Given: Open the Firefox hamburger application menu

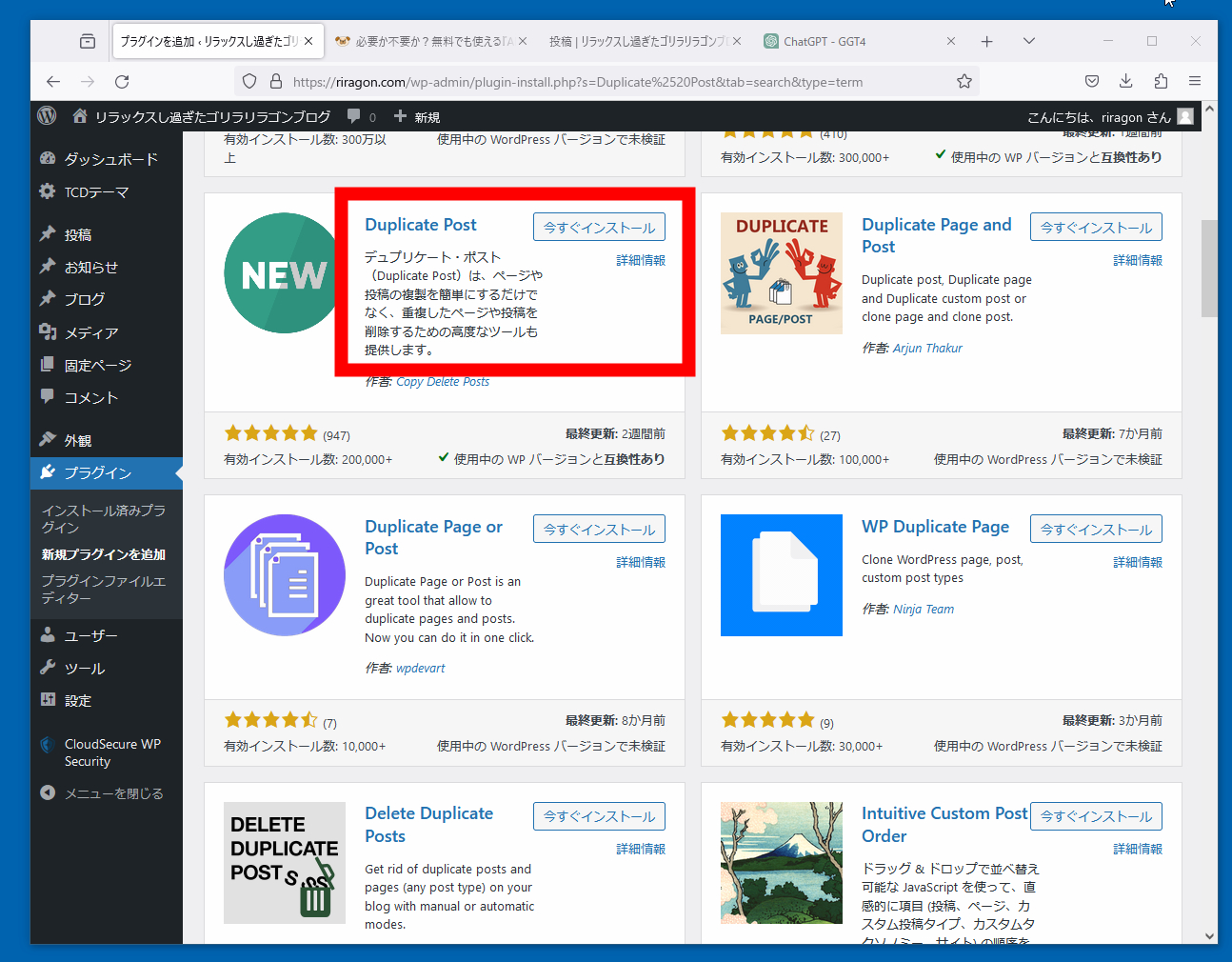Looking at the screenshot, I should pyautogui.click(x=1194, y=82).
